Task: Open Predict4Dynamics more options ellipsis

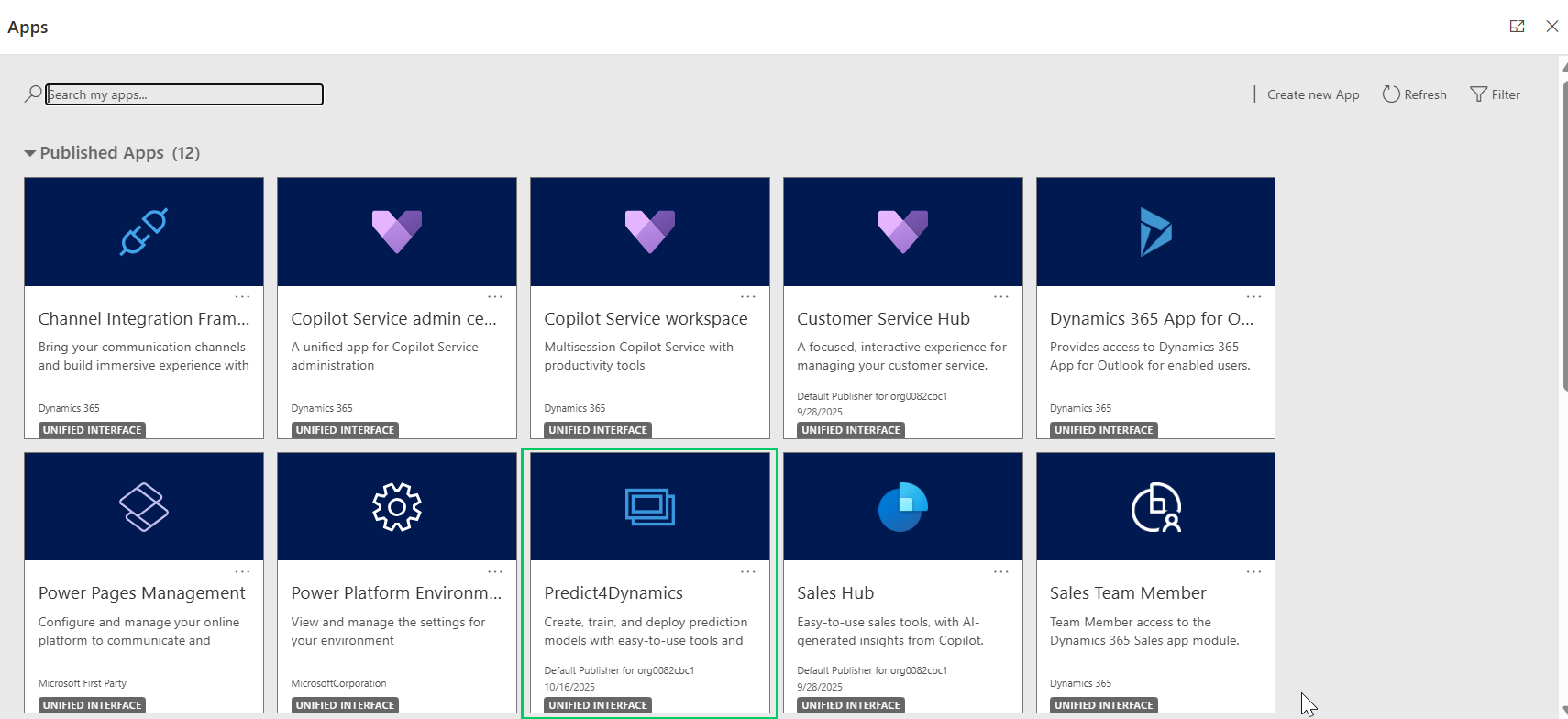Action: (747, 571)
